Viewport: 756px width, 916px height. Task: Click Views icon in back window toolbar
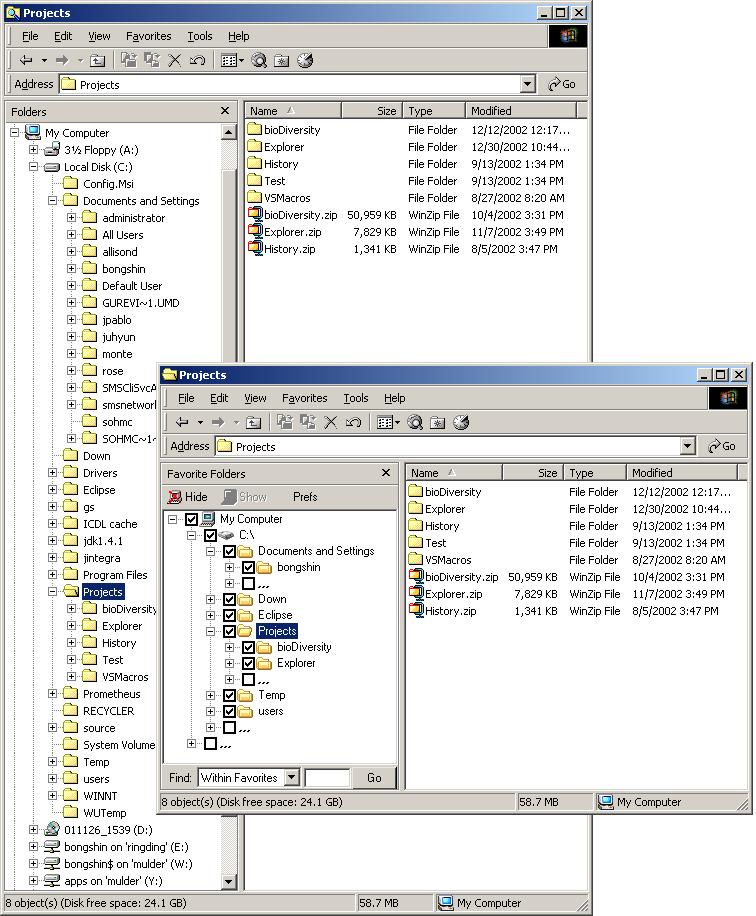pyautogui.click(x=228, y=60)
